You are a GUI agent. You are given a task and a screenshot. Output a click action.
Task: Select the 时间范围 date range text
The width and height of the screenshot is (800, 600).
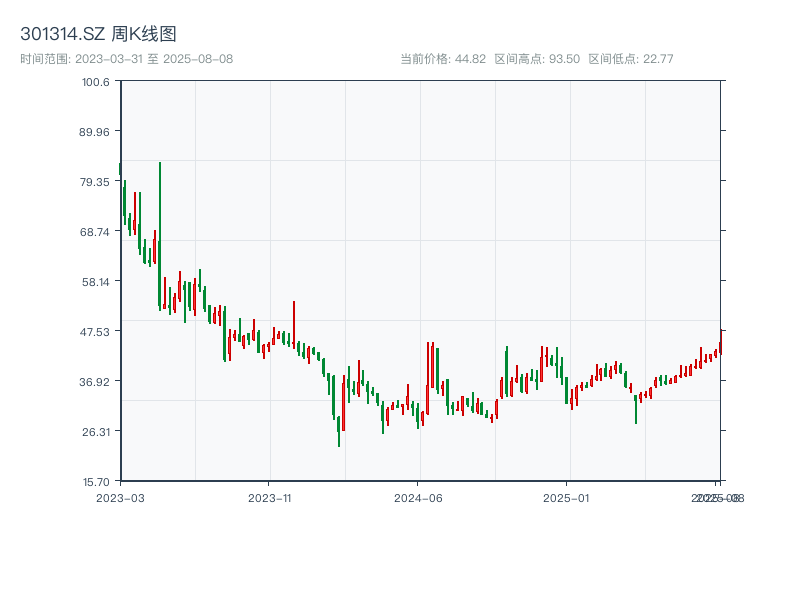point(127,59)
